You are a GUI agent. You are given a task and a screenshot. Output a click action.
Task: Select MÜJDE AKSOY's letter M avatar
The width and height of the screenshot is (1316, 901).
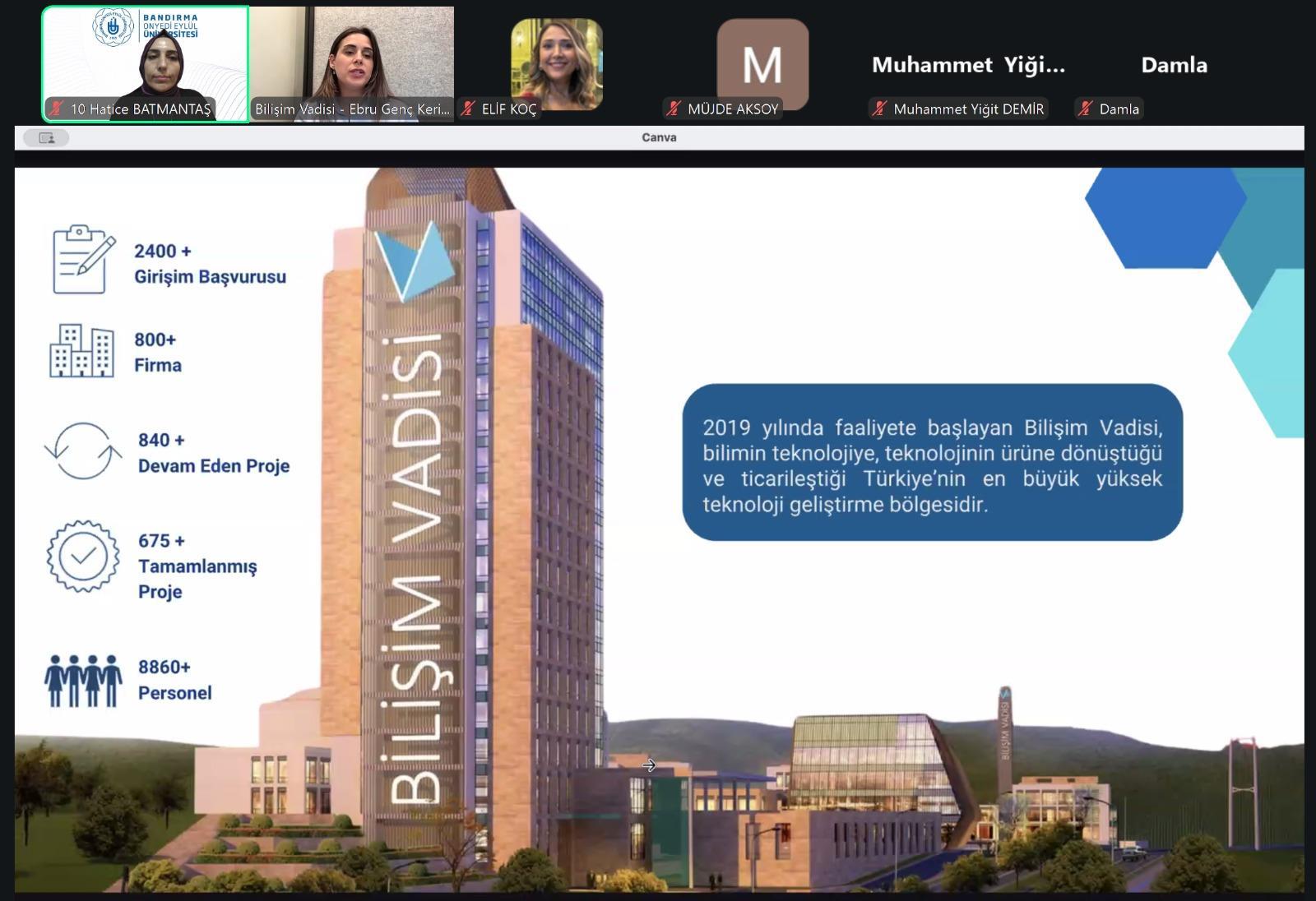coord(762,64)
